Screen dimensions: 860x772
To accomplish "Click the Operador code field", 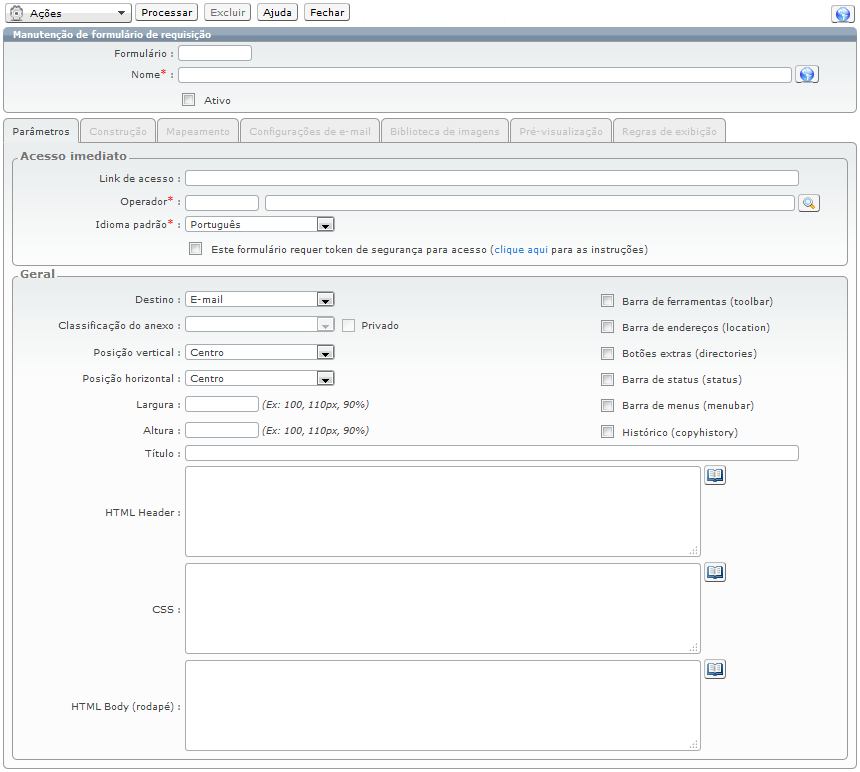I will pyautogui.click(x=222, y=203).
